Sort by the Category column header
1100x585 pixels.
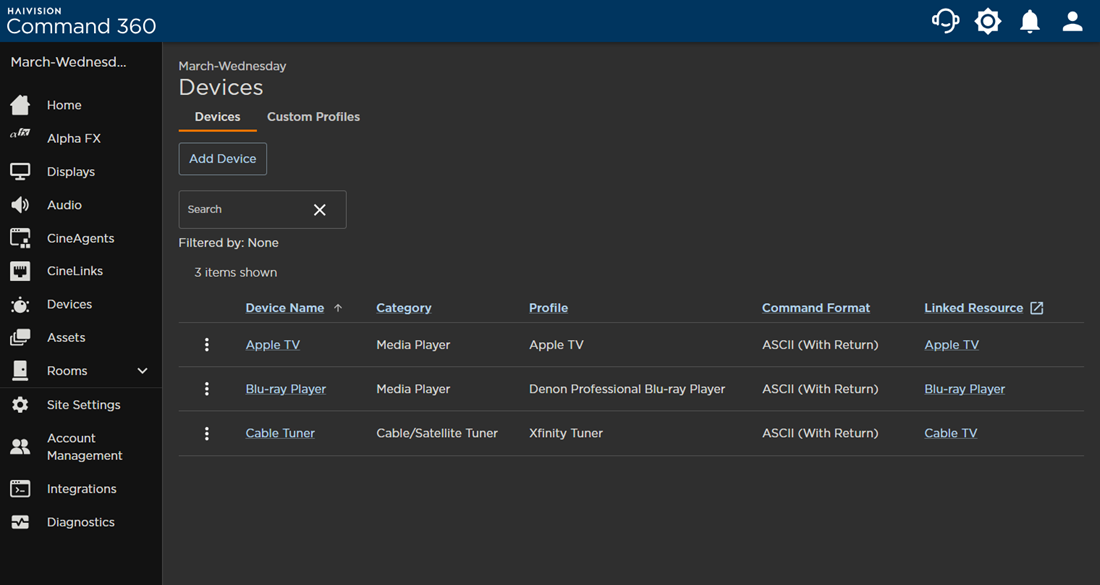403,308
